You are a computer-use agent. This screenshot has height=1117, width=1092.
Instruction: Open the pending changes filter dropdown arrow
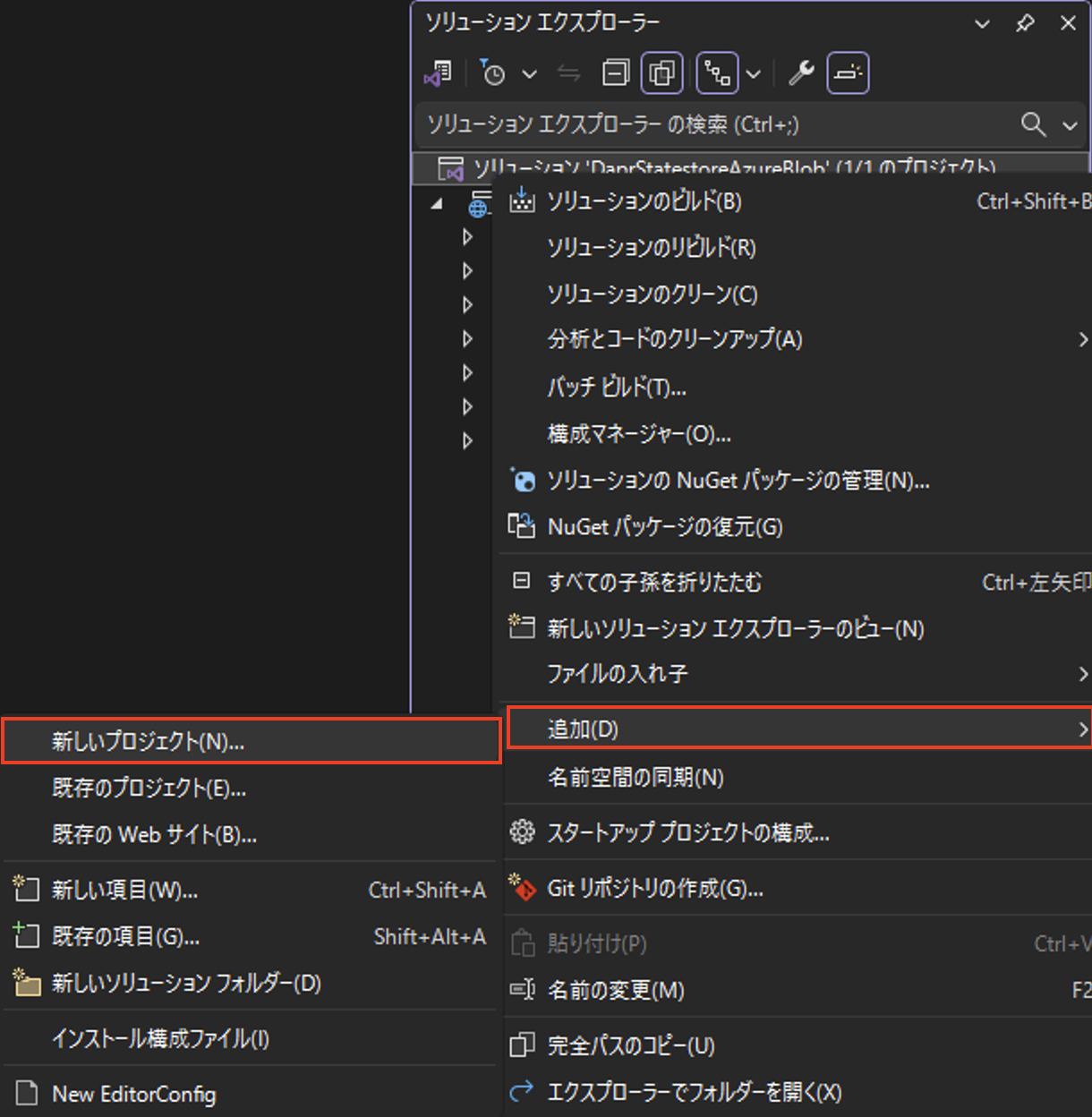point(530,74)
